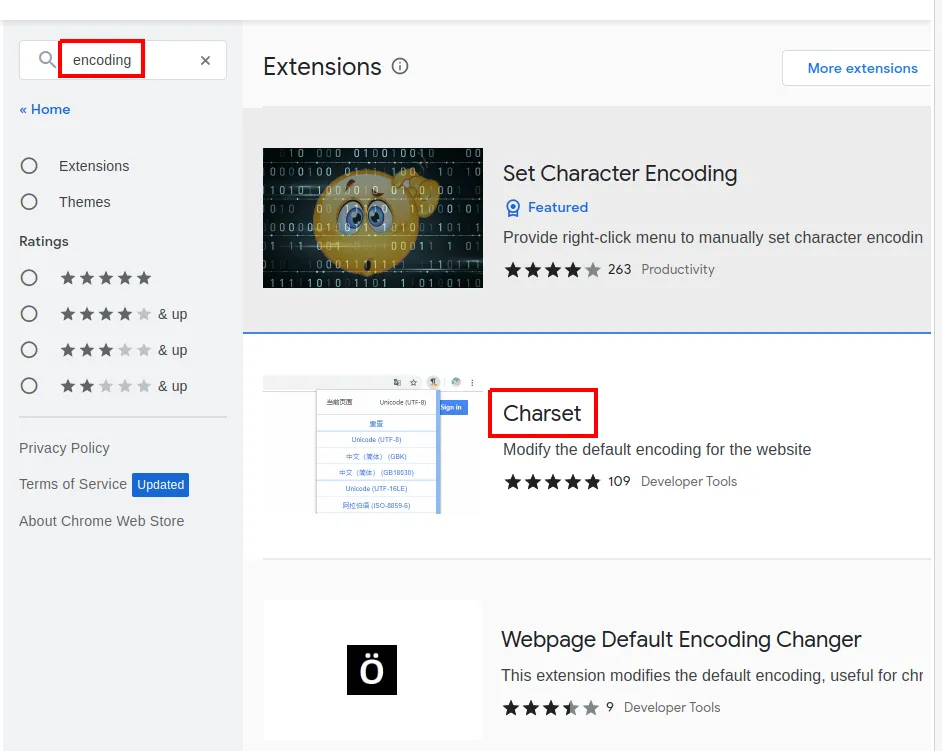942x751 pixels.
Task: Choose the five-star rating filter
Action: pos(29,278)
